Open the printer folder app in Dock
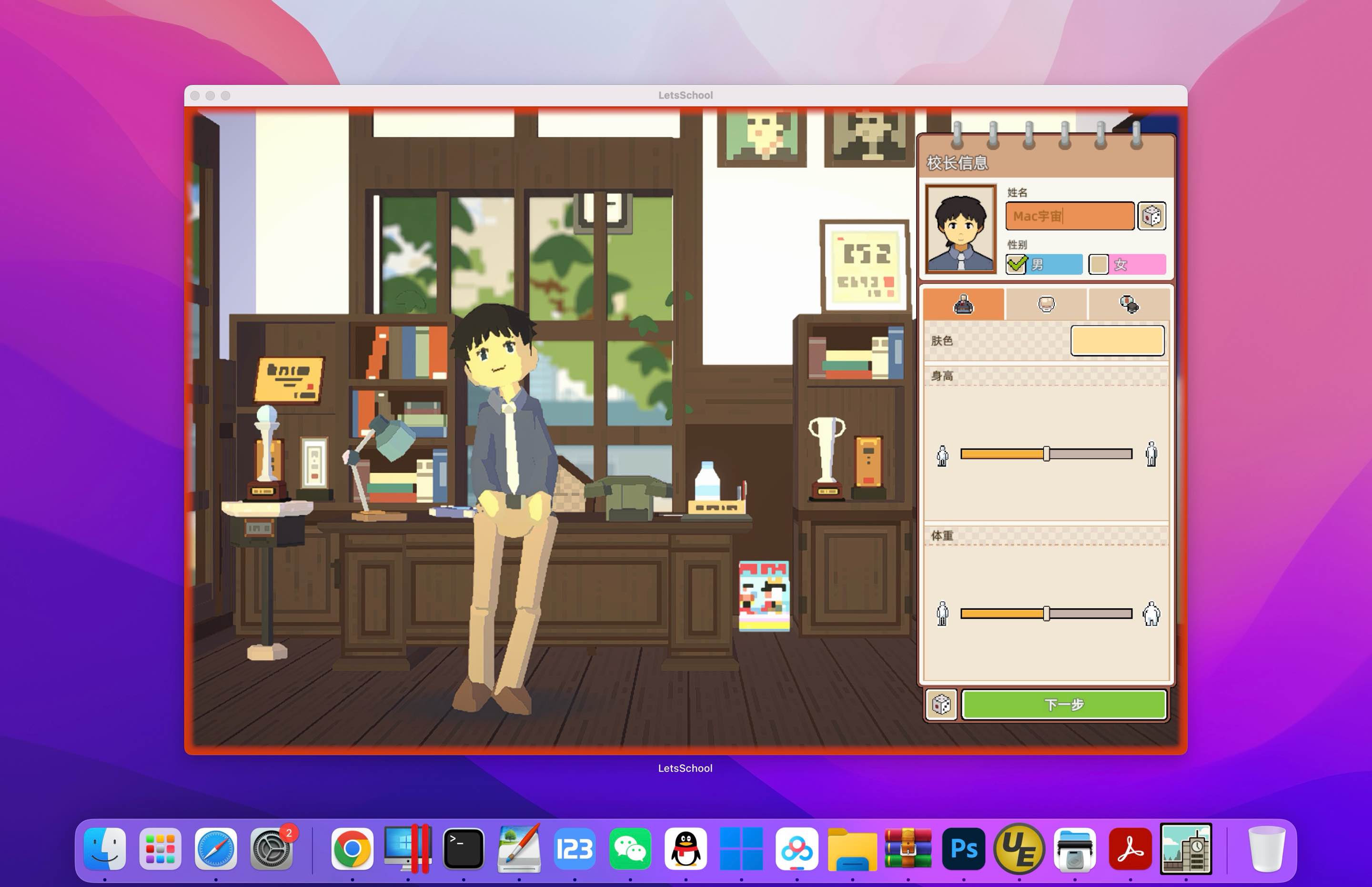Viewport: 1372px width, 887px height. pos(1075,848)
